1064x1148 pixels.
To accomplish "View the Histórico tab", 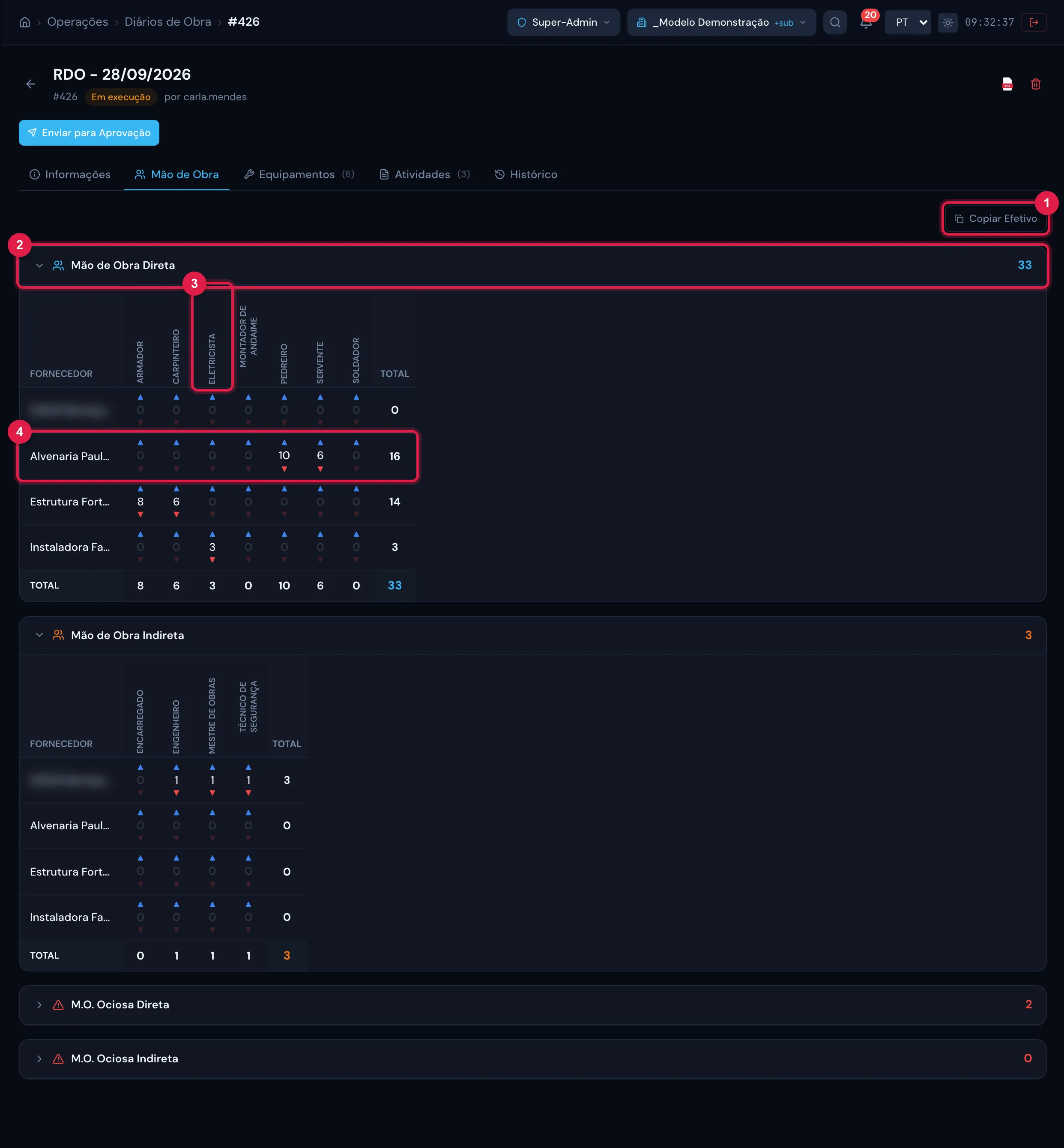I will click(526, 174).
